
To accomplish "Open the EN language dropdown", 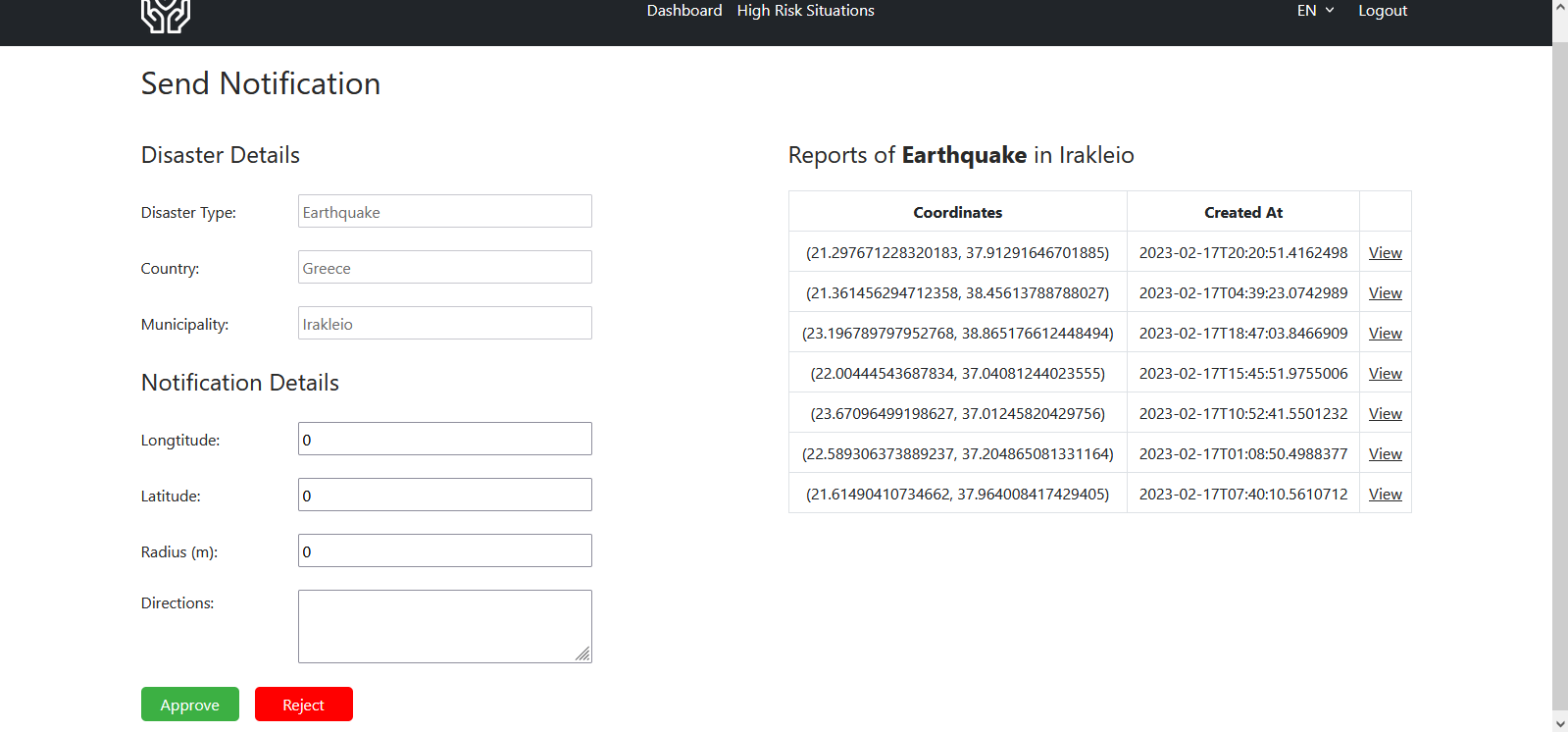I will click(1315, 11).
